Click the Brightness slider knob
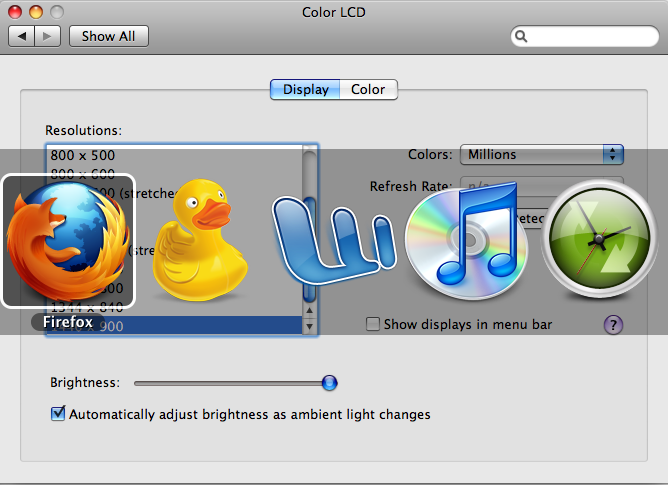Image resolution: width=668 pixels, height=485 pixels. (x=329, y=383)
